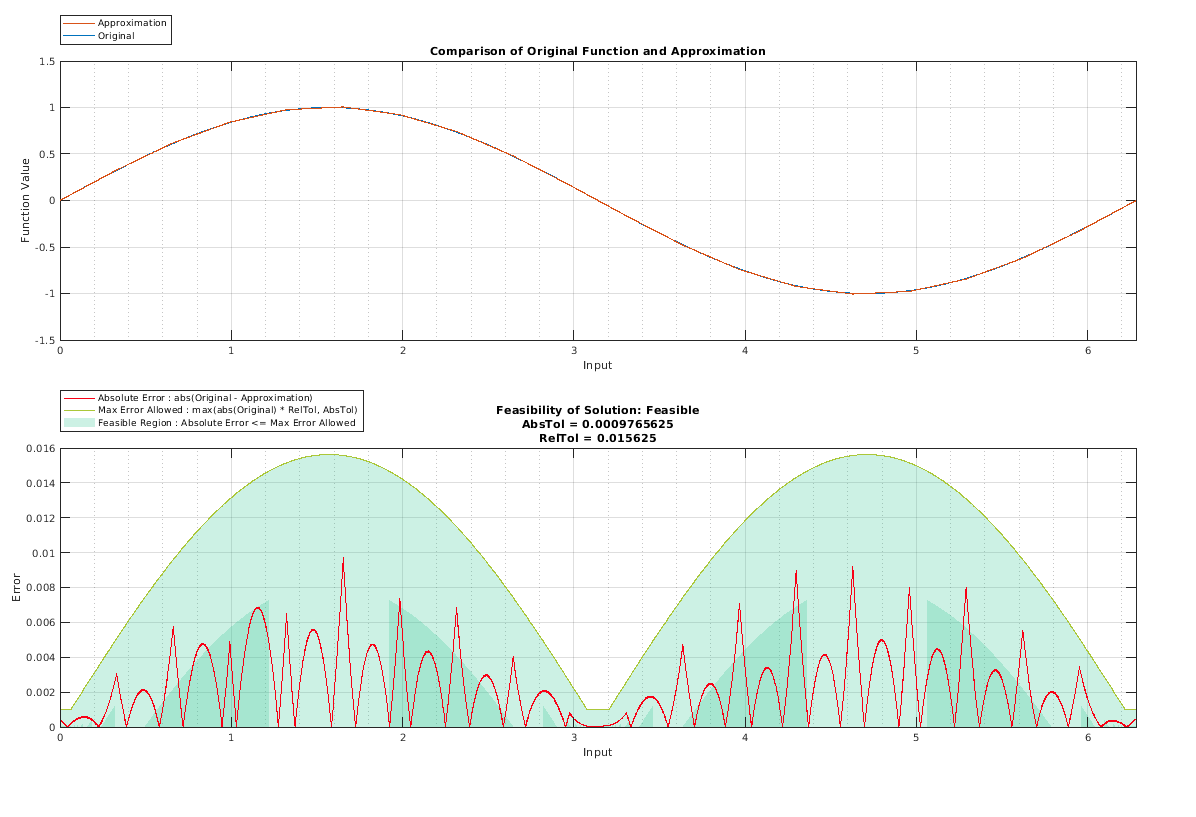The image size is (1196, 817).
Task: Select the AbsTol value title line
Action: tap(597, 424)
